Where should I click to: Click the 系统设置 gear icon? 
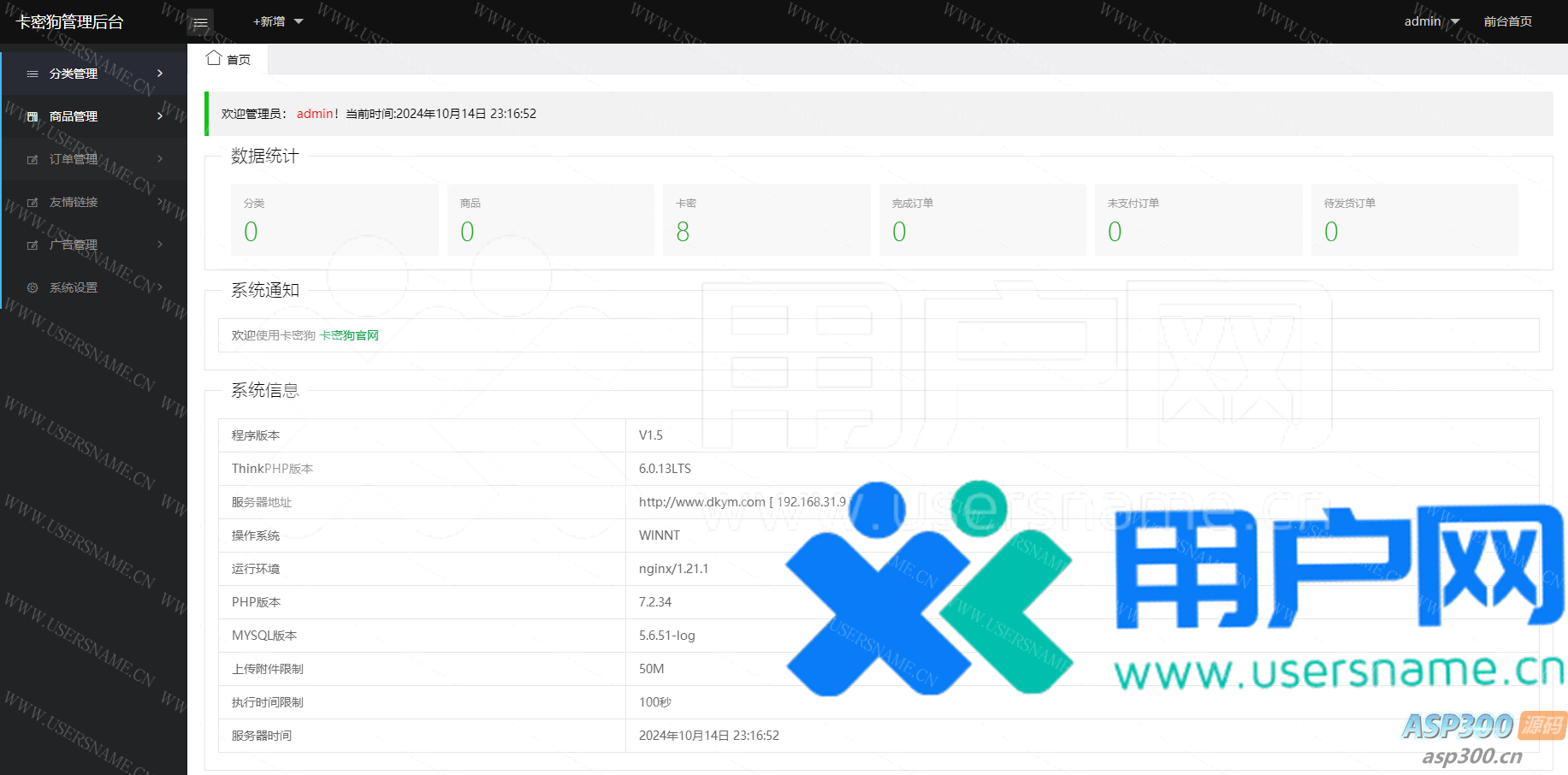[x=33, y=288]
